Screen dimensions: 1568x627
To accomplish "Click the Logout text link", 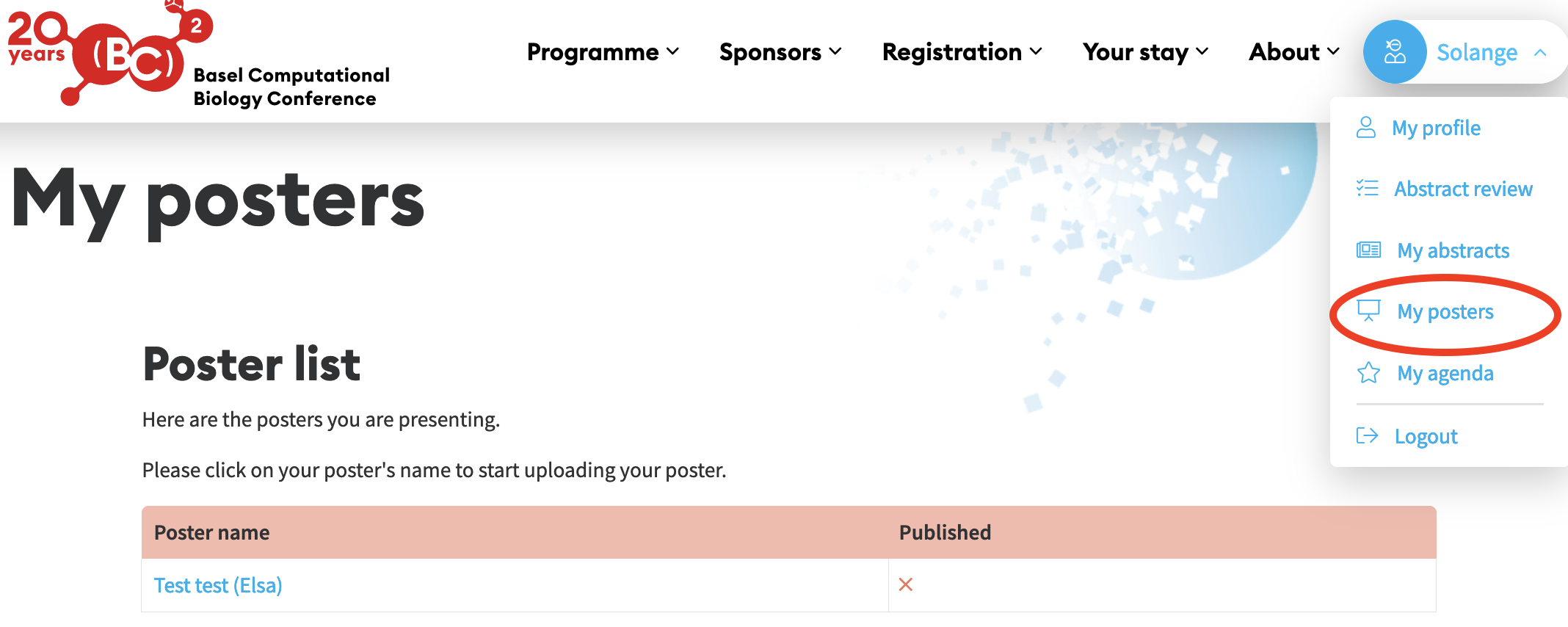I will tap(1426, 436).
